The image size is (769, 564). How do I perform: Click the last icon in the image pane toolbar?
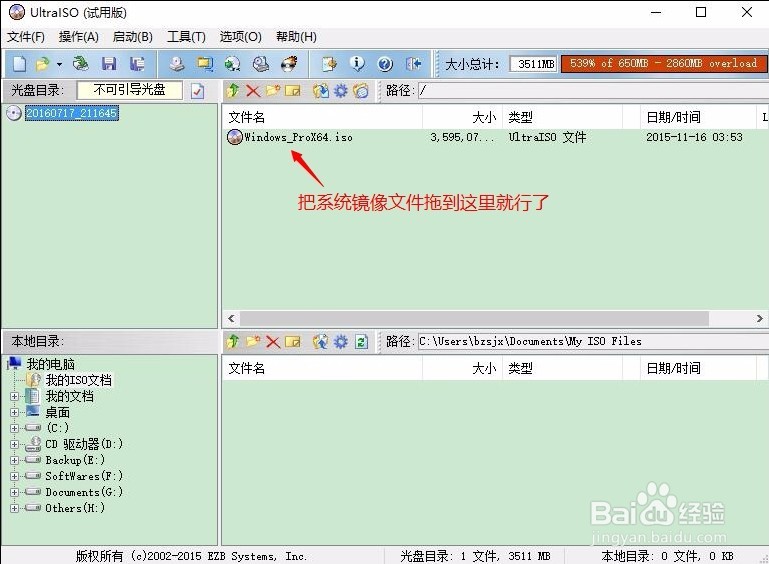pos(361,91)
